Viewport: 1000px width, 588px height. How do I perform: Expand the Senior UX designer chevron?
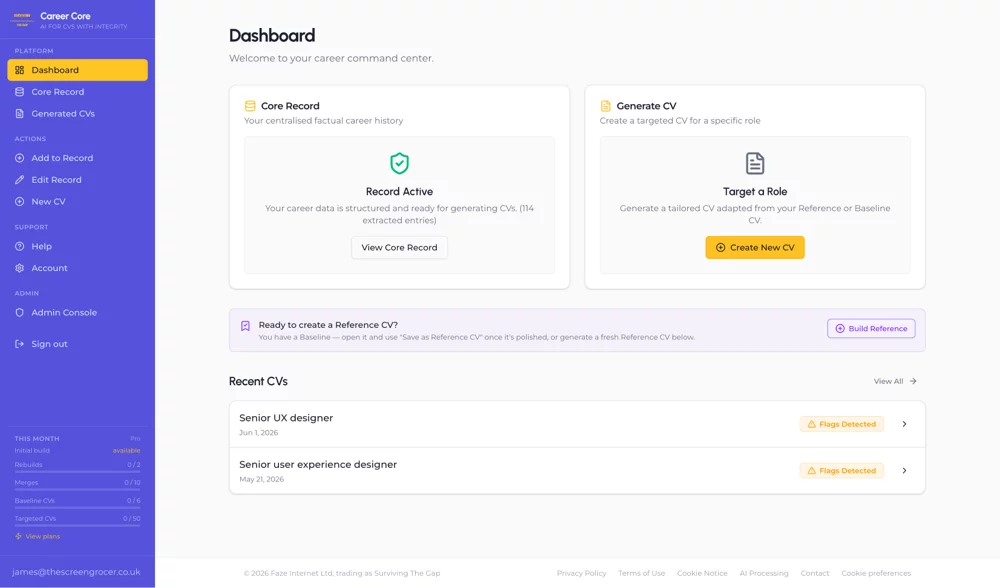pyautogui.click(x=904, y=424)
